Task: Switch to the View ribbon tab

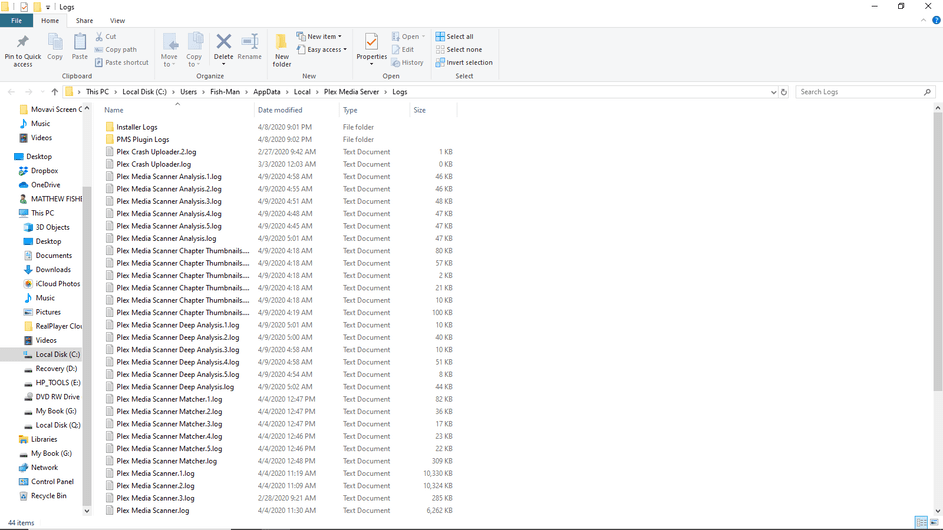Action: point(117,20)
